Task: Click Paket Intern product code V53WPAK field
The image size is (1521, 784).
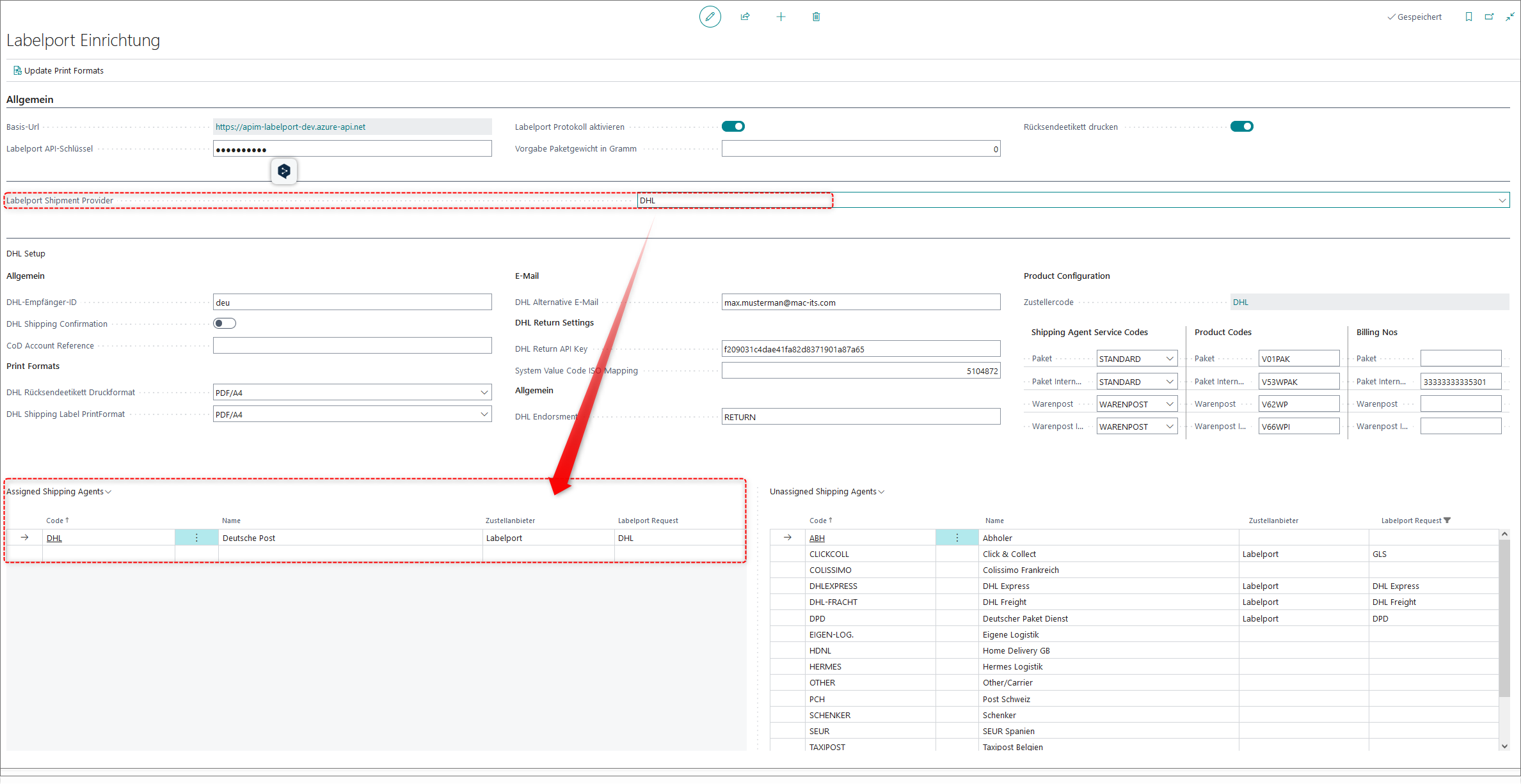Action: pyautogui.click(x=1299, y=382)
